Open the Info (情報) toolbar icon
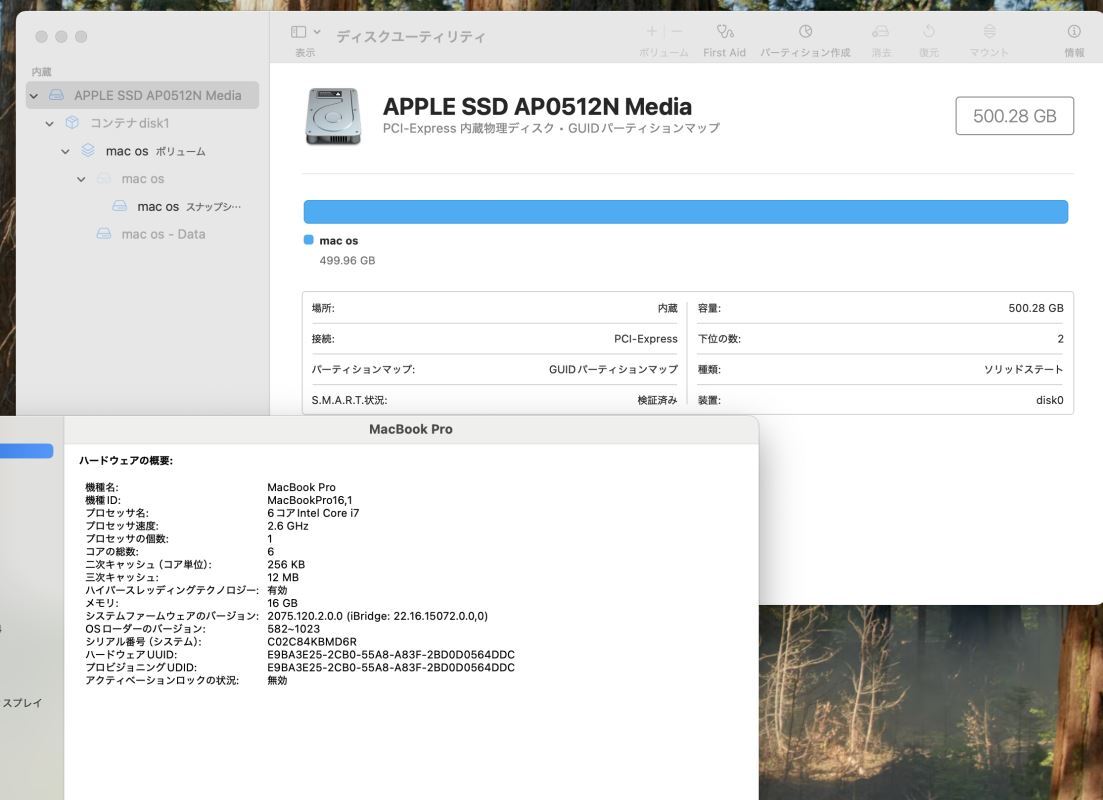 pyautogui.click(x=1073, y=31)
